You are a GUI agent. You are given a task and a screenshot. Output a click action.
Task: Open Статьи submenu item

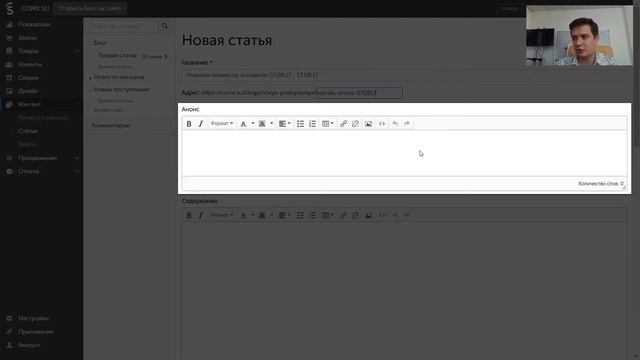click(x=28, y=131)
